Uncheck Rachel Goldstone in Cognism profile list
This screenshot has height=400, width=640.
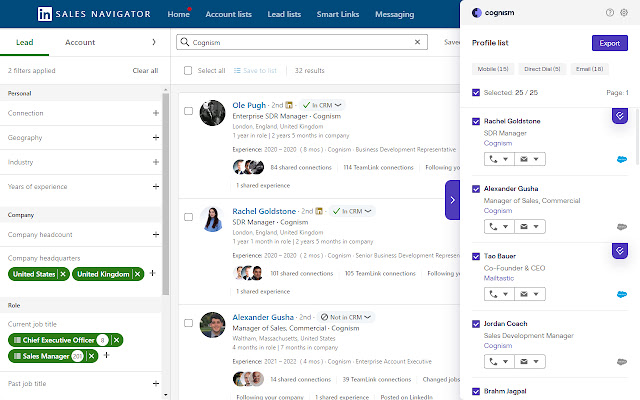[476, 121]
